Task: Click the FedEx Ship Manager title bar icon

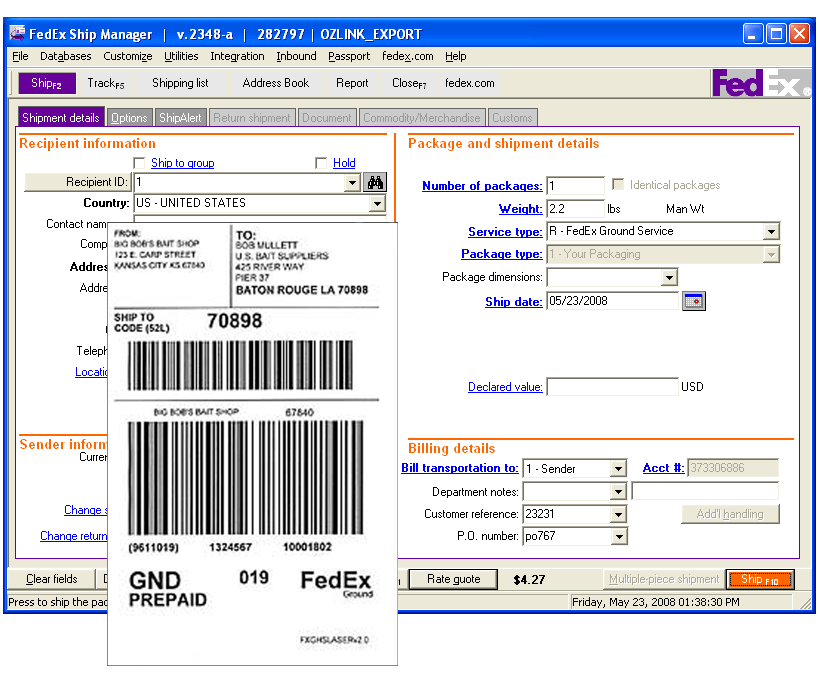Action: point(17,33)
